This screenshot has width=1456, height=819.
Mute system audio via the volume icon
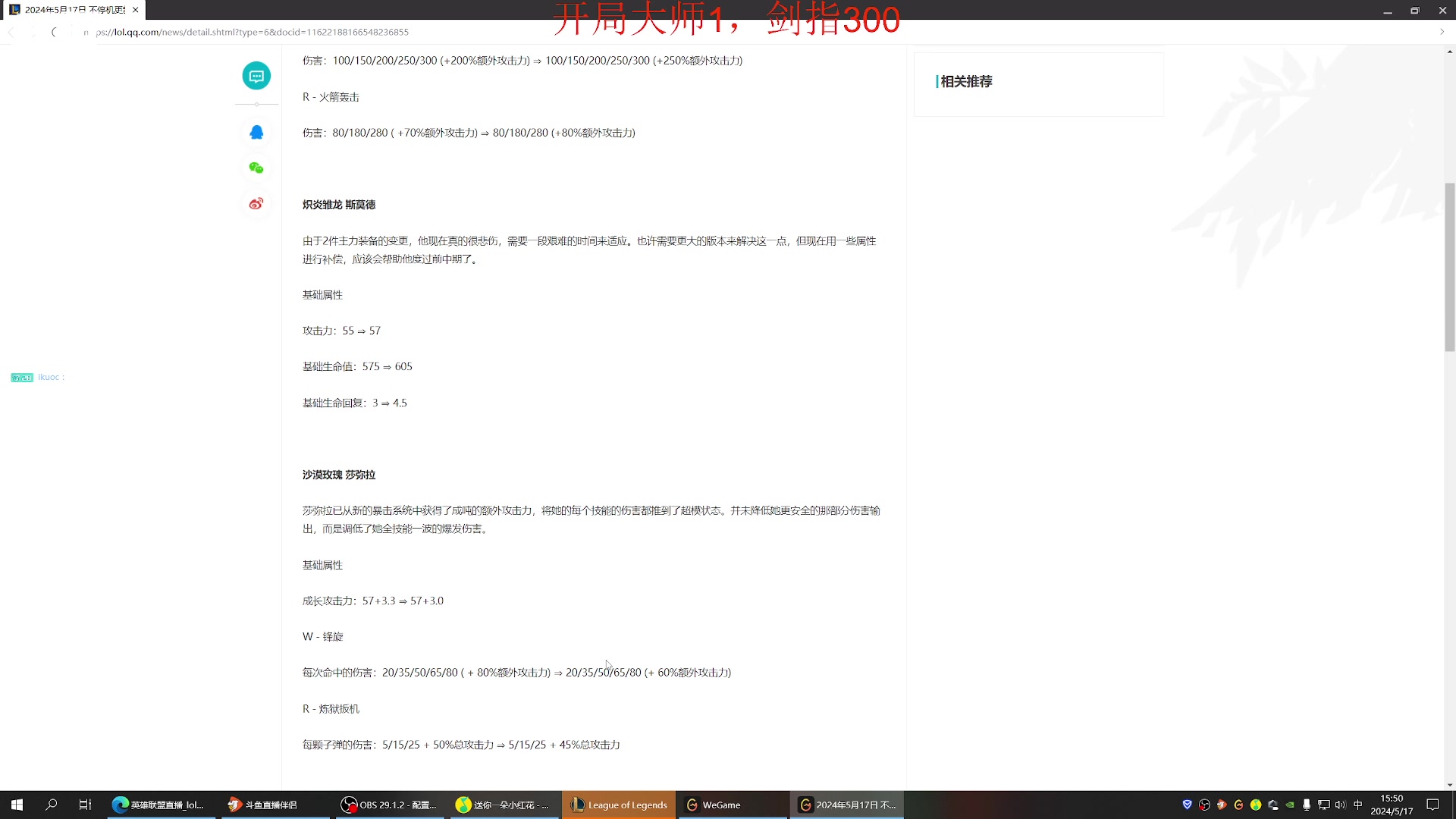click(x=1340, y=805)
